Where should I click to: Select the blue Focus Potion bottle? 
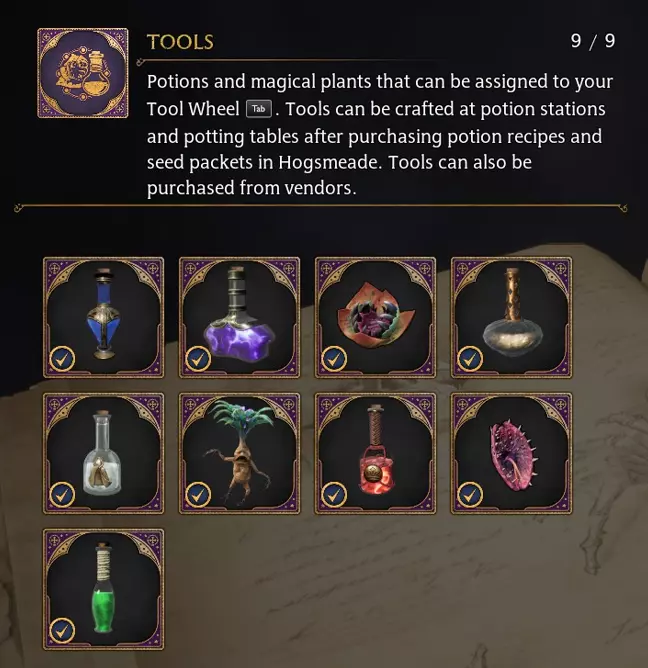click(104, 317)
